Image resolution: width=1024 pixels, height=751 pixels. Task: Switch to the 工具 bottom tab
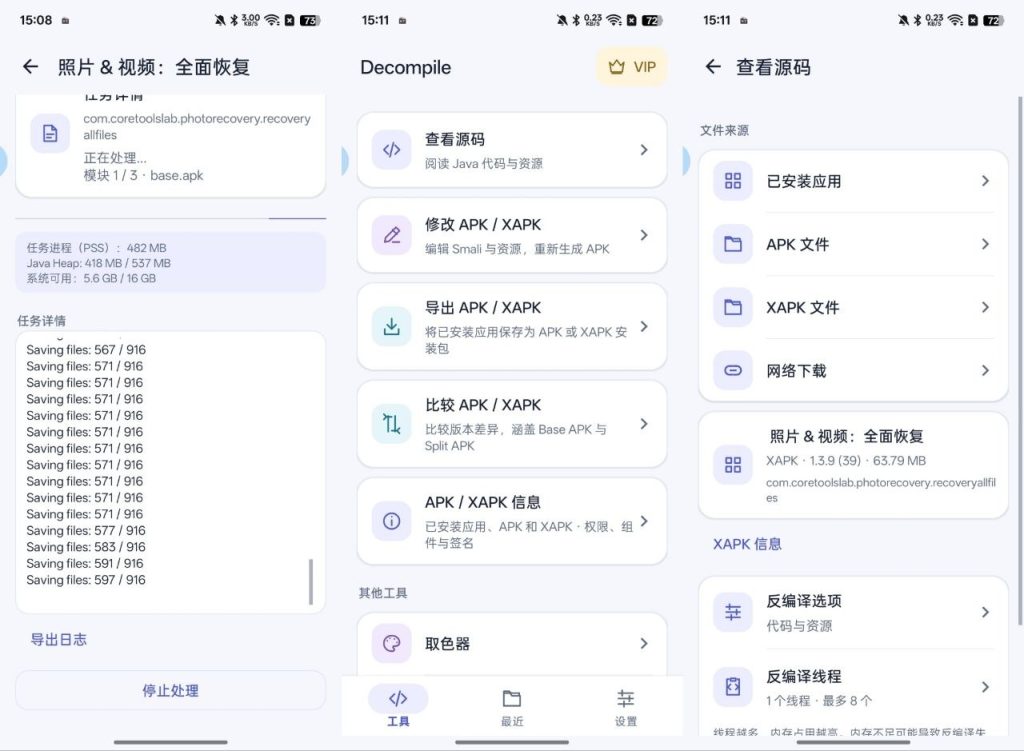tap(398, 707)
